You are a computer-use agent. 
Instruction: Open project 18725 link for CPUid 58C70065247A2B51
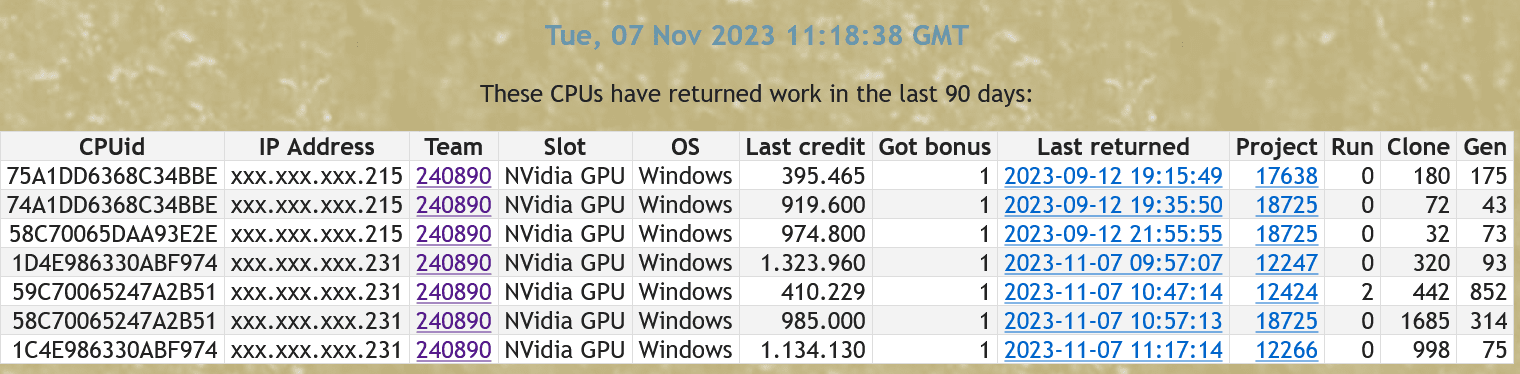click(1287, 322)
